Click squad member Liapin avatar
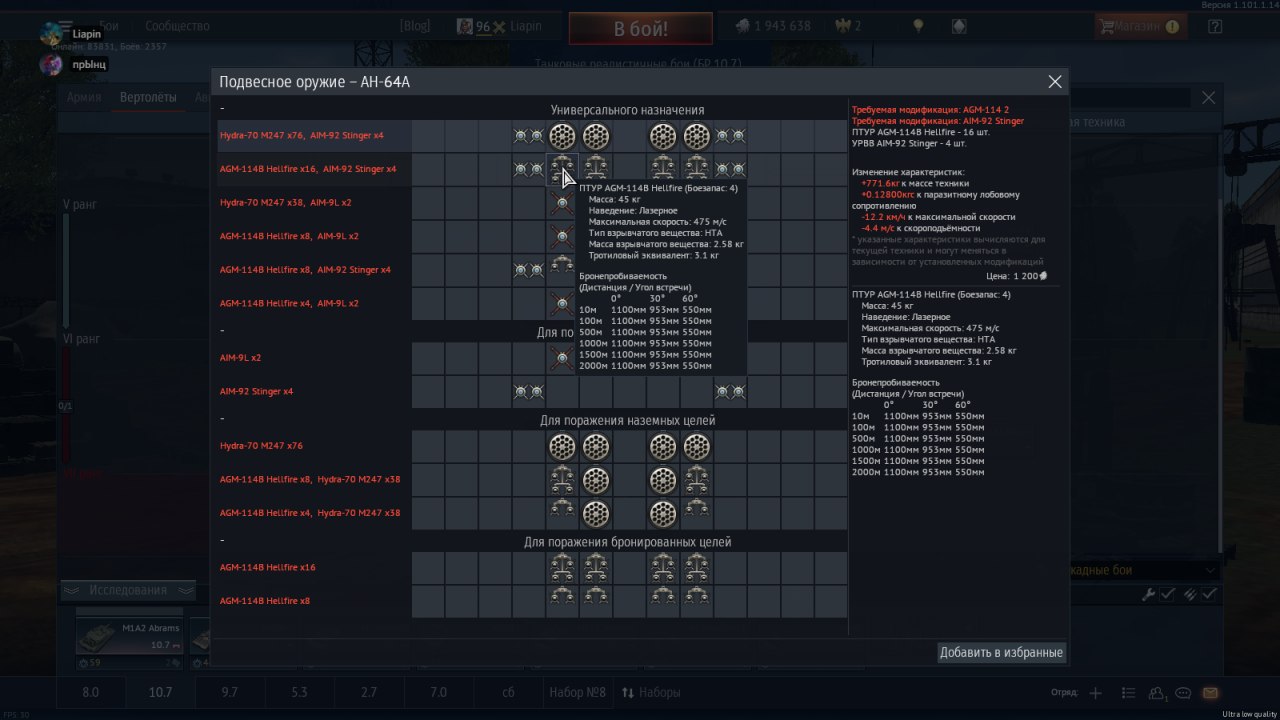Screen dimensions: 1280x720 (52, 35)
